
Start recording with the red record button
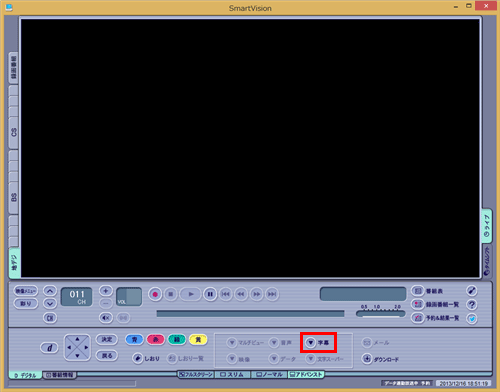coord(155,294)
